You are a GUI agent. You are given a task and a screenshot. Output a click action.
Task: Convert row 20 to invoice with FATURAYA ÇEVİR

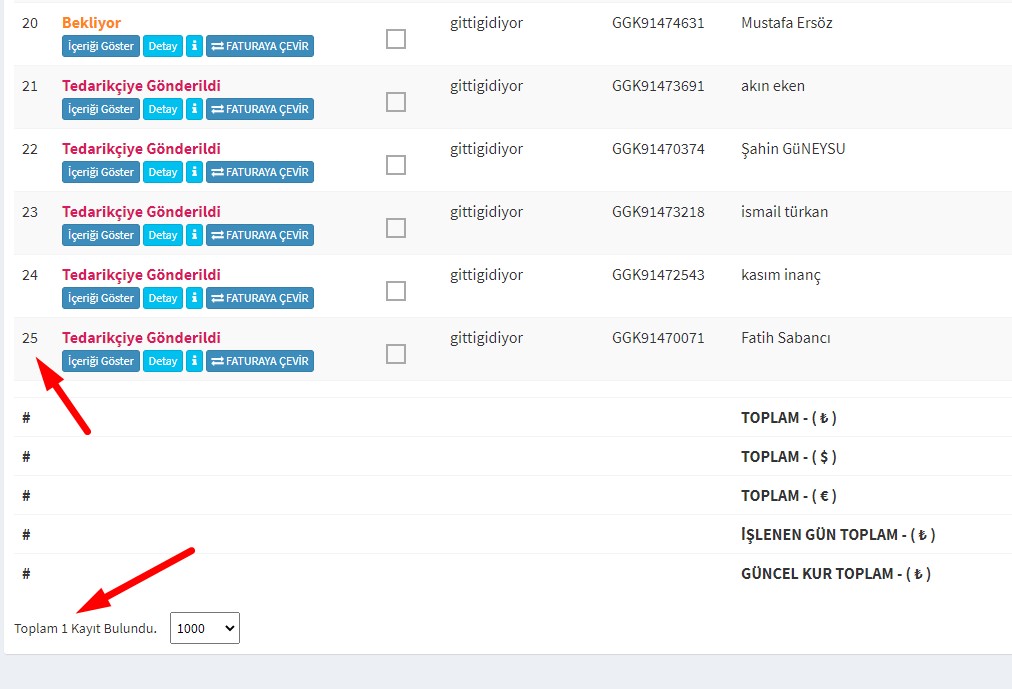click(260, 46)
